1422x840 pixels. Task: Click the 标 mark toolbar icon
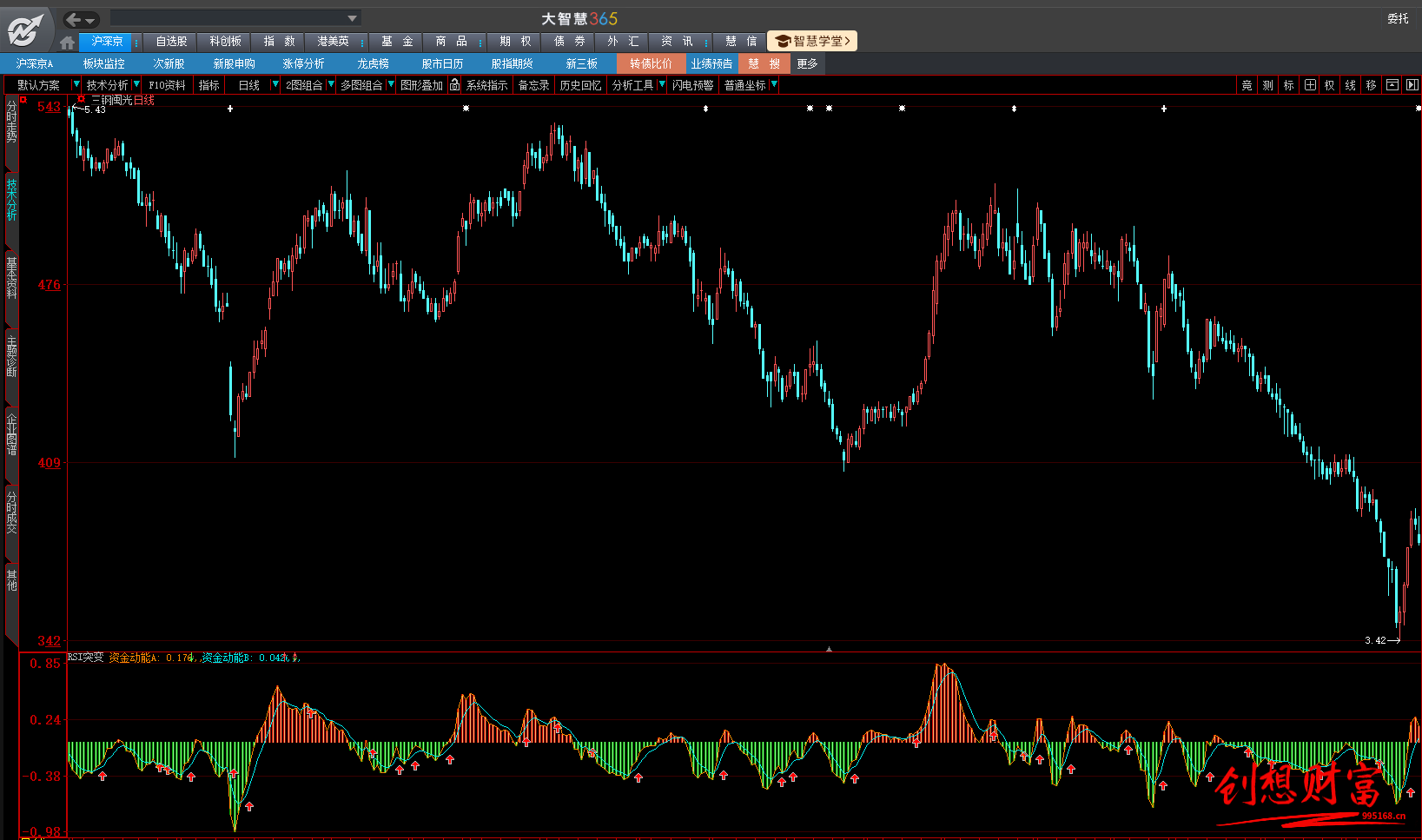pyautogui.click(x=1288, y=85)
